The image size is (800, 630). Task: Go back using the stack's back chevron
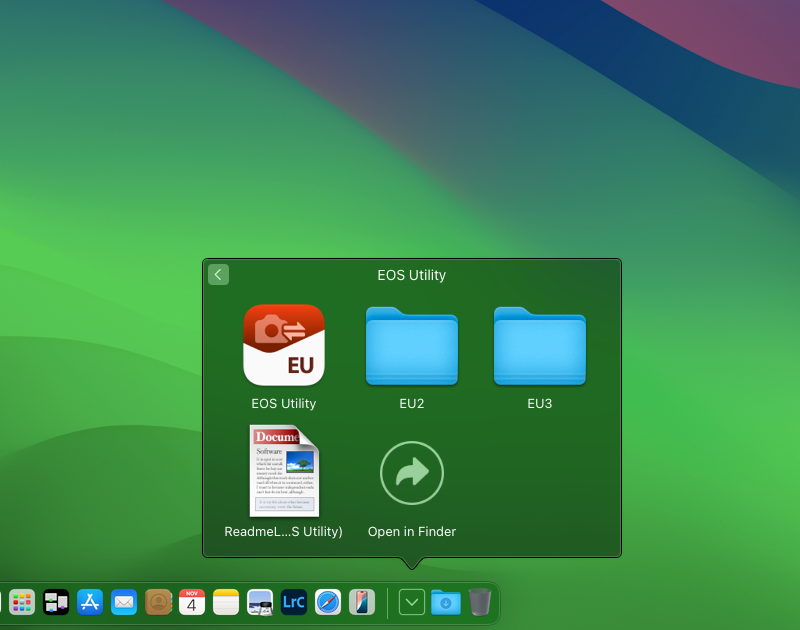218,274
